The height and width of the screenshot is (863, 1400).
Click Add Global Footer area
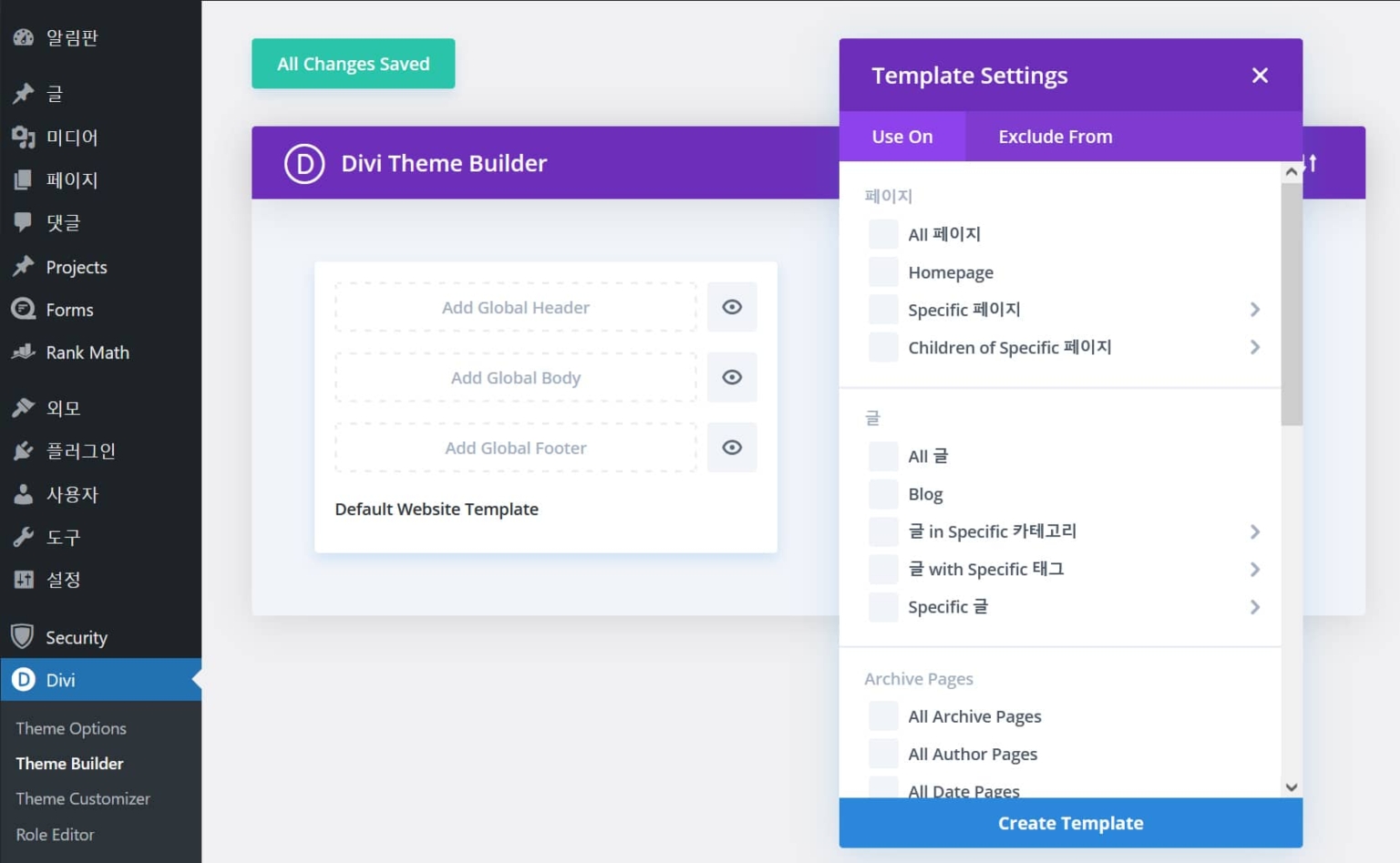pyautogui.click(x=516, y=447)
